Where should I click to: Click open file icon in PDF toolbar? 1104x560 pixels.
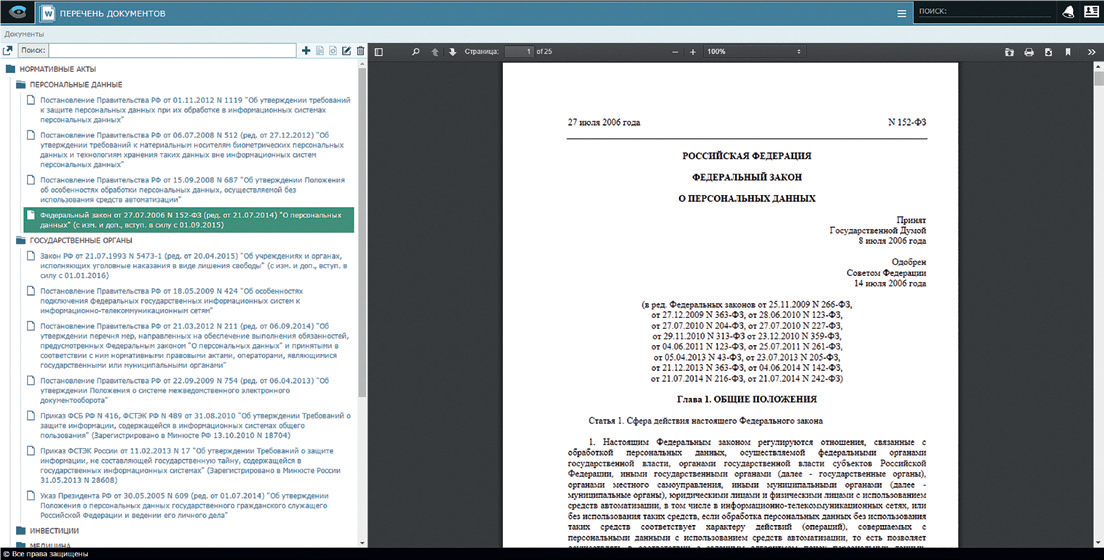(x=1009, y=52)
